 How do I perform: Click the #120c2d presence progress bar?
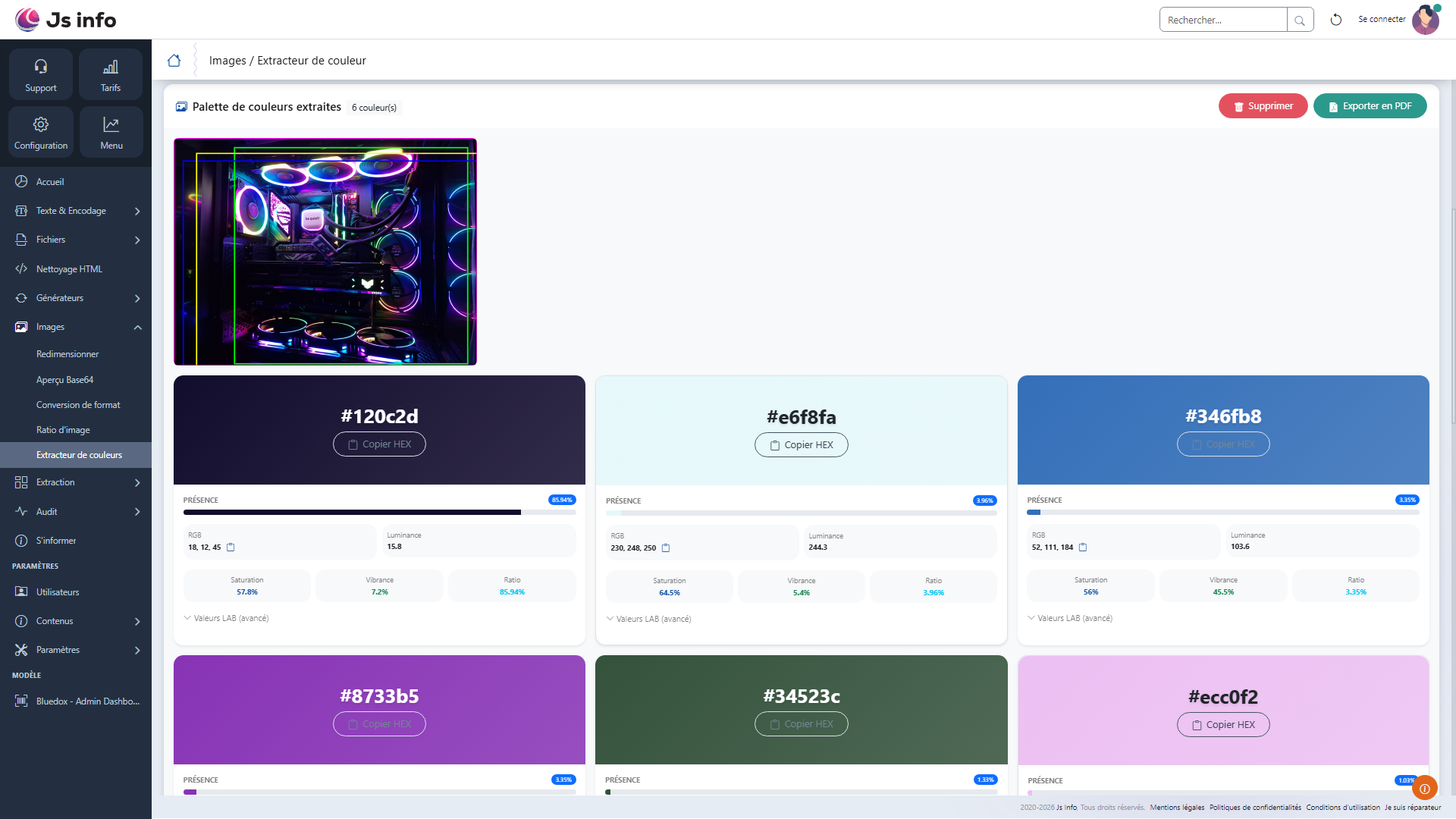(x=379, y=513)
